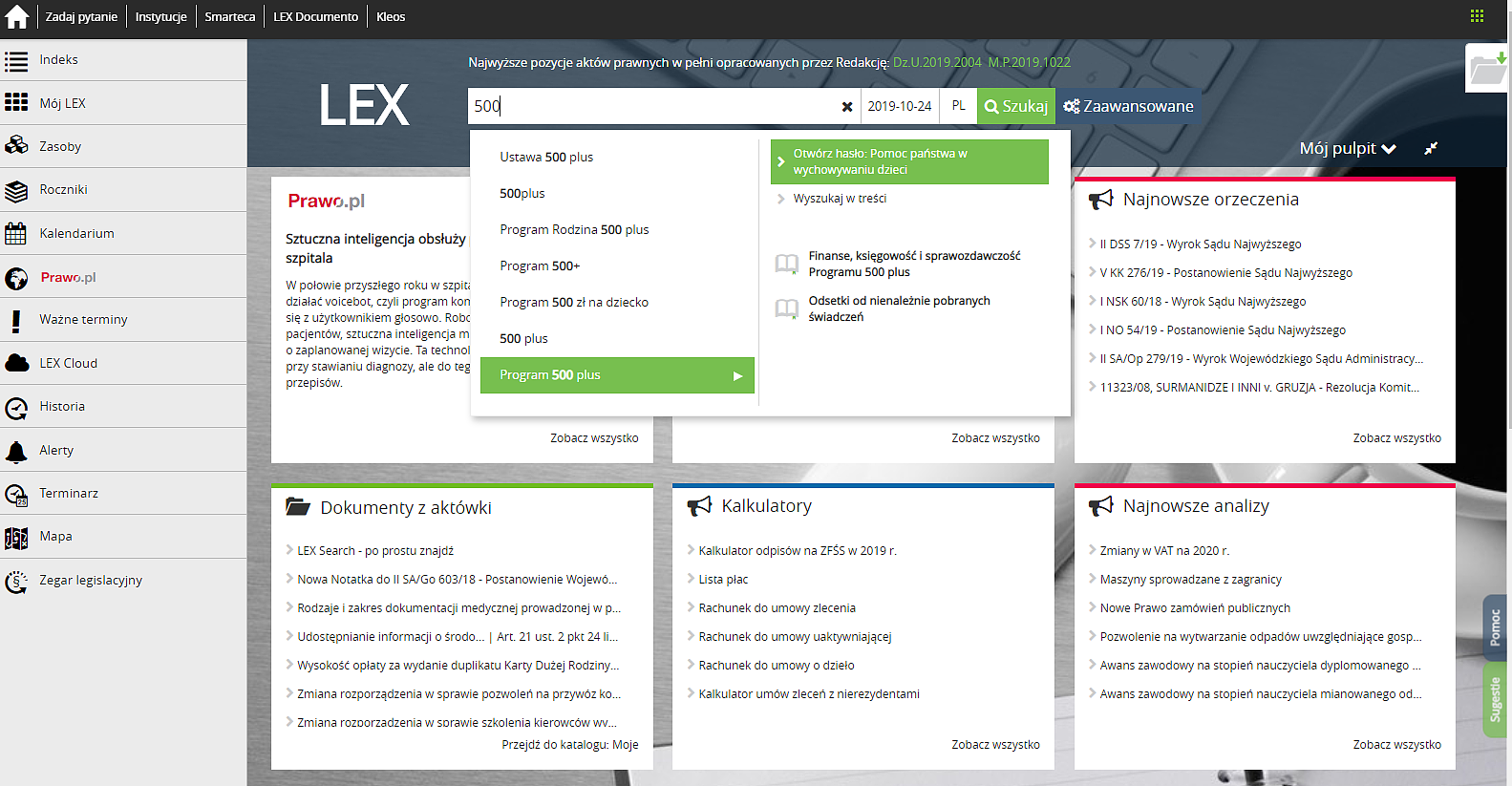The image size is (1512, 786).
Task: Open Zasoby cubes icon
Action: tap(16, 145)
